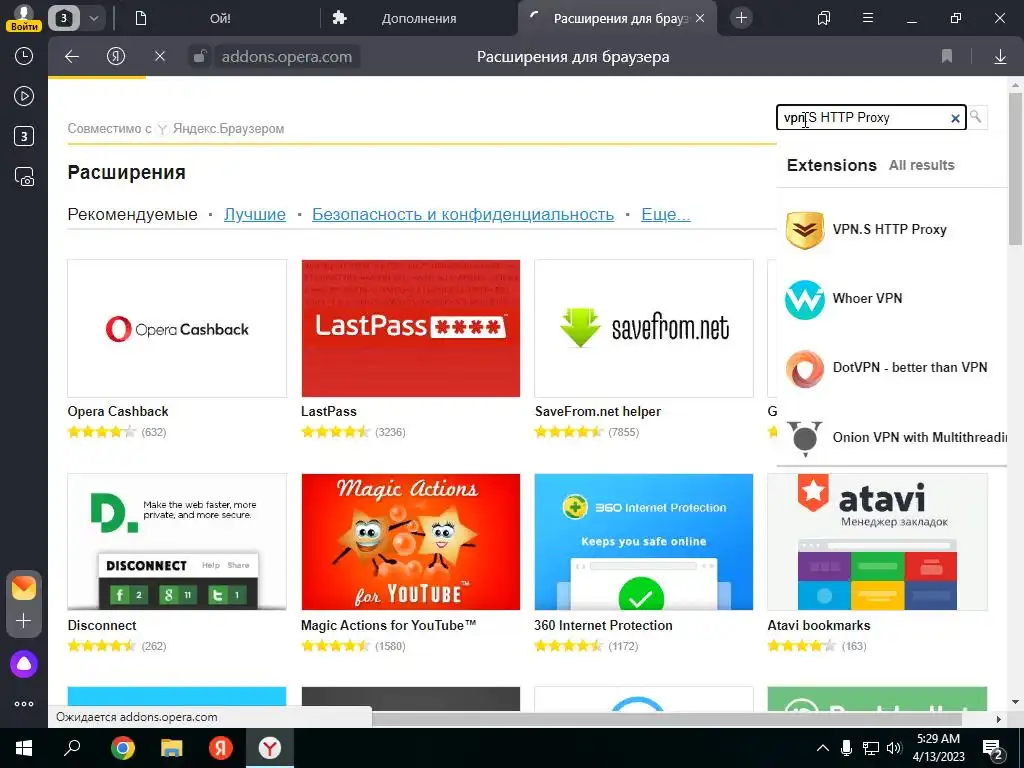This screenshot has height=768, width=1024.
Task: Bookmark this page with the bookmark icon
Action: pyautogui.click(x=947, y=57)
